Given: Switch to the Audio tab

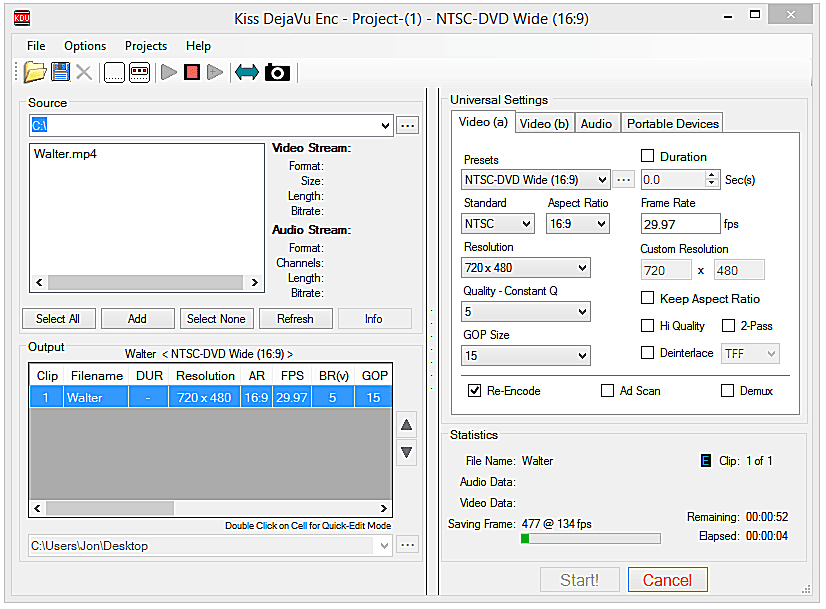Looking at the screenshot, I should click(x=596, y=123).
